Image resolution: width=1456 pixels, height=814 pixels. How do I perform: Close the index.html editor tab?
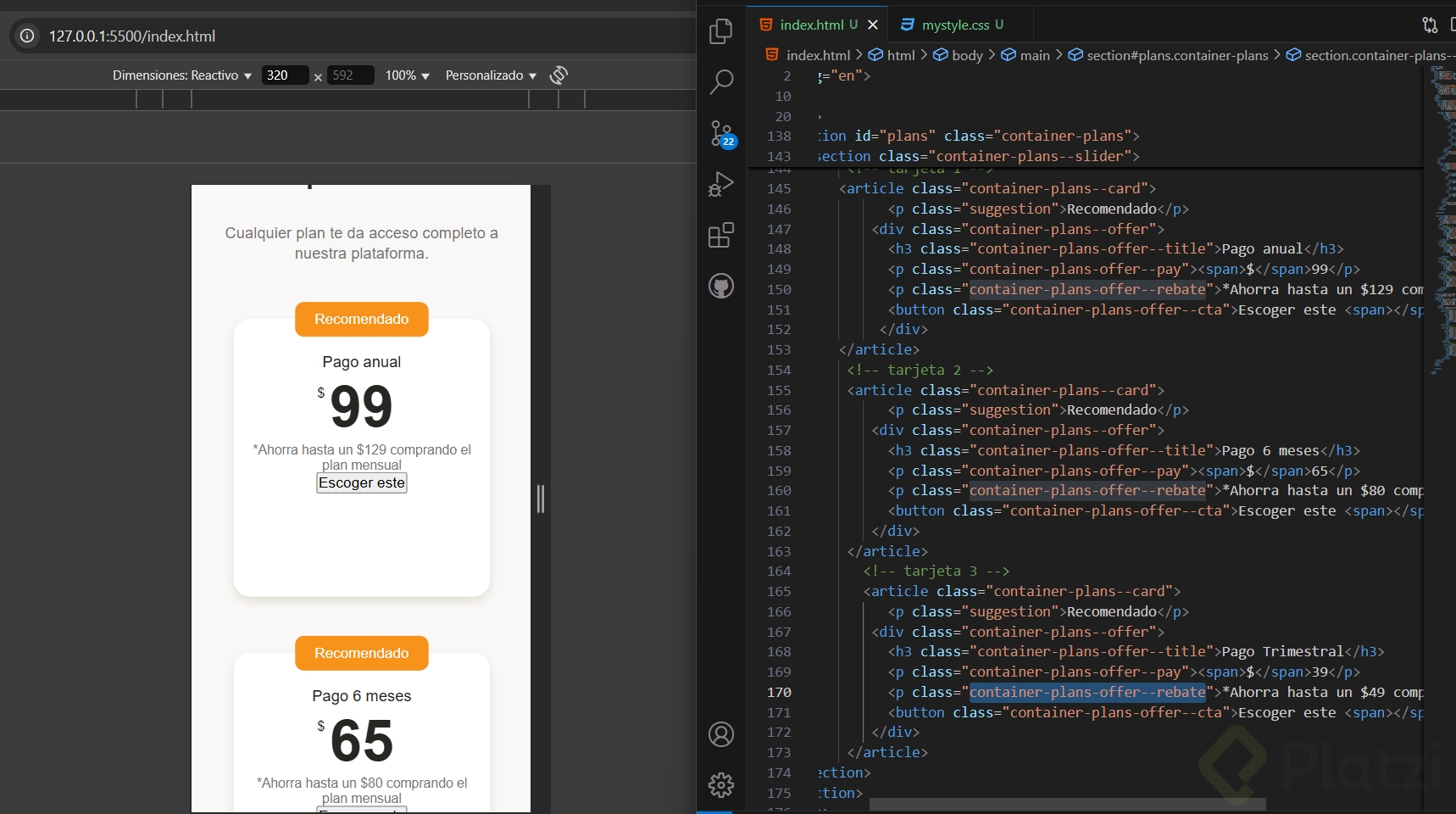873,25
